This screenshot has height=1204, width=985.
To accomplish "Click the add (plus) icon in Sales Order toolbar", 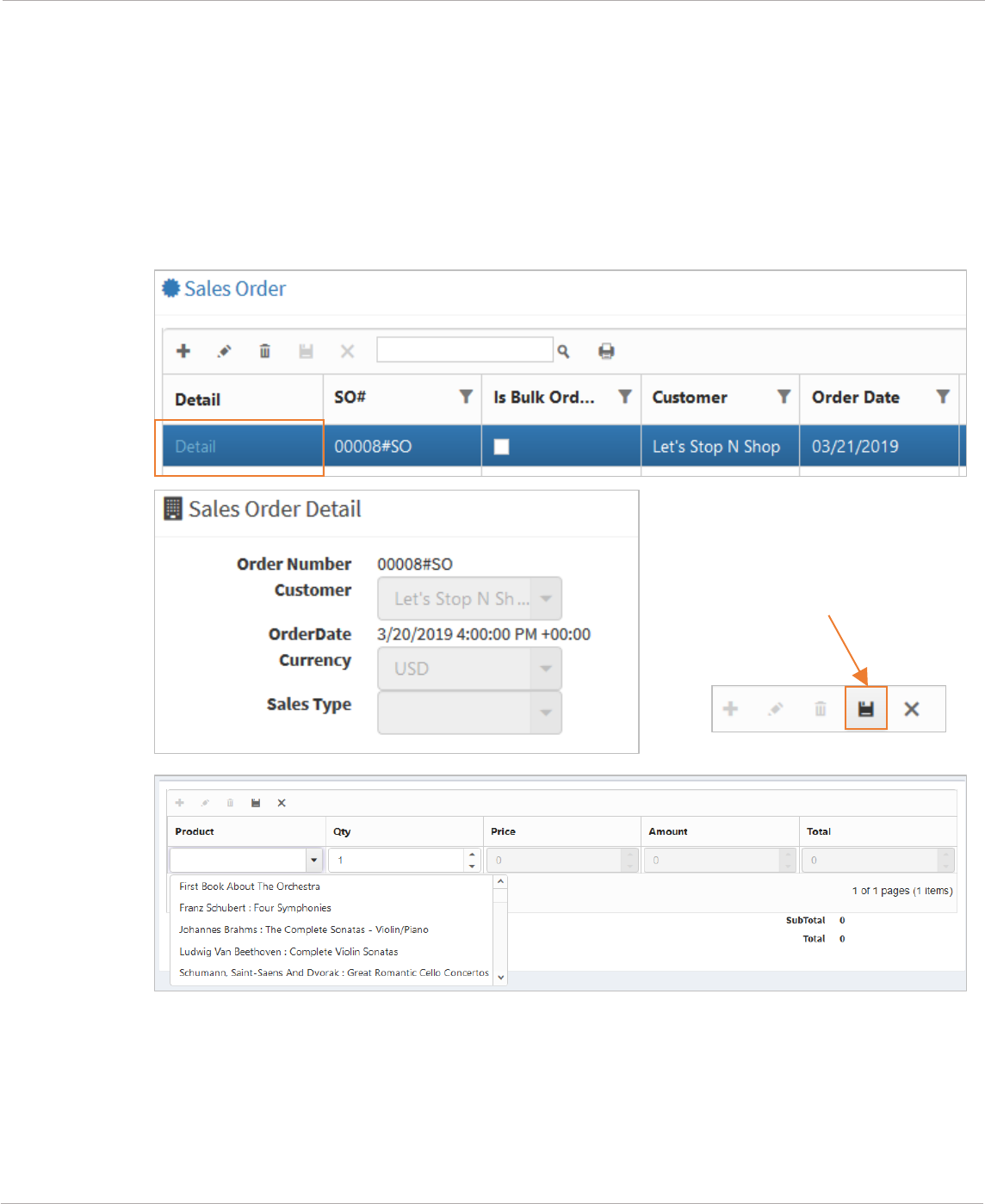I will (183, 351).
